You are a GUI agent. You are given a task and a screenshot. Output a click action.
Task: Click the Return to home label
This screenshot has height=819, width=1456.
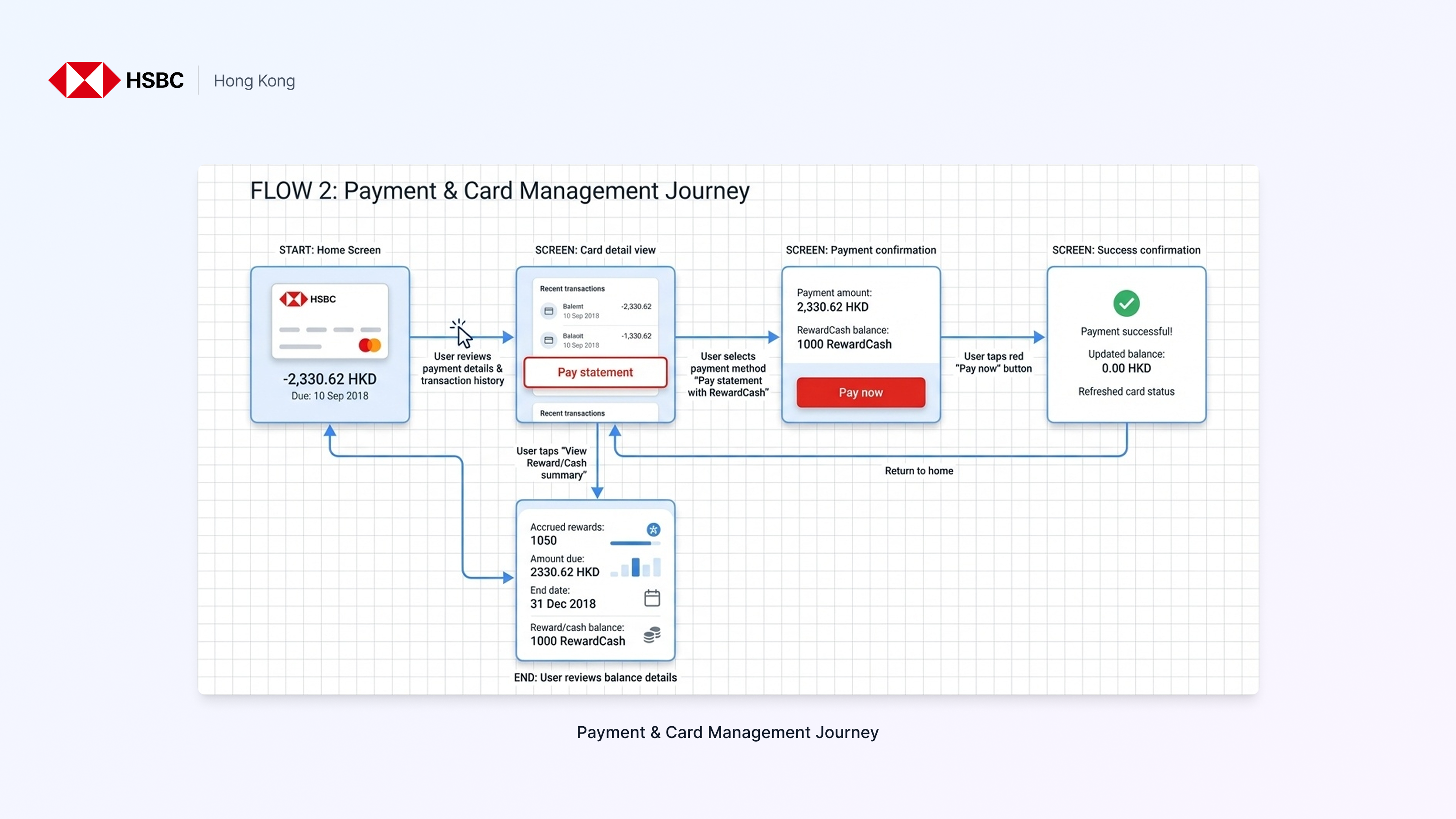[x=919, y=471]
